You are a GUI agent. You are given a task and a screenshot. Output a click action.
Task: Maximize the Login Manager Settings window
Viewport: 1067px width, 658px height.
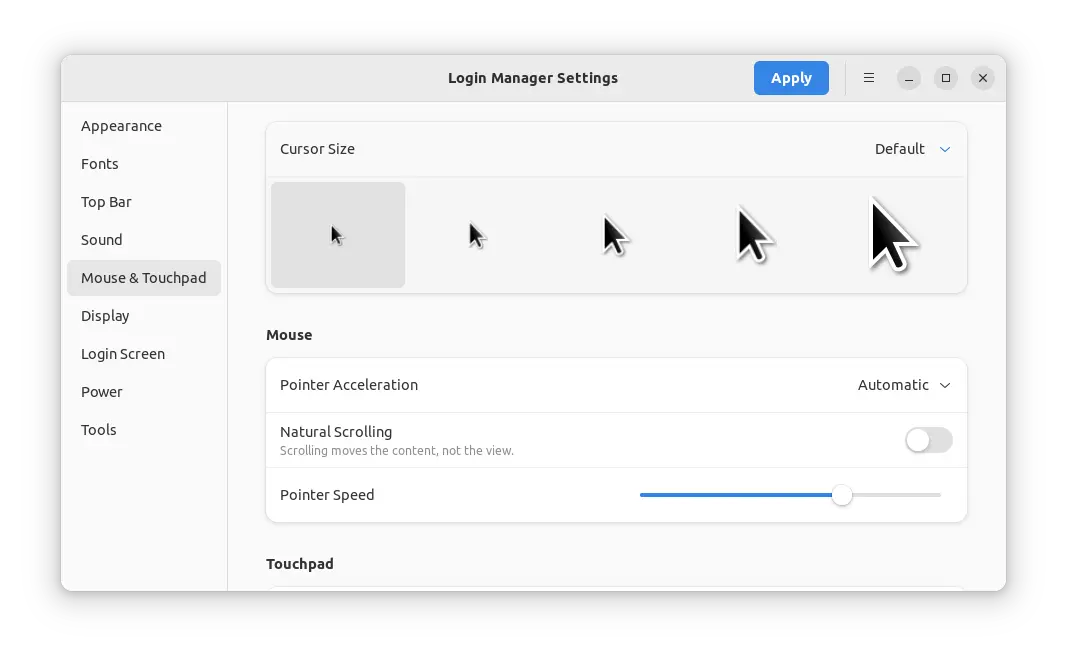[x=945, y=78]
